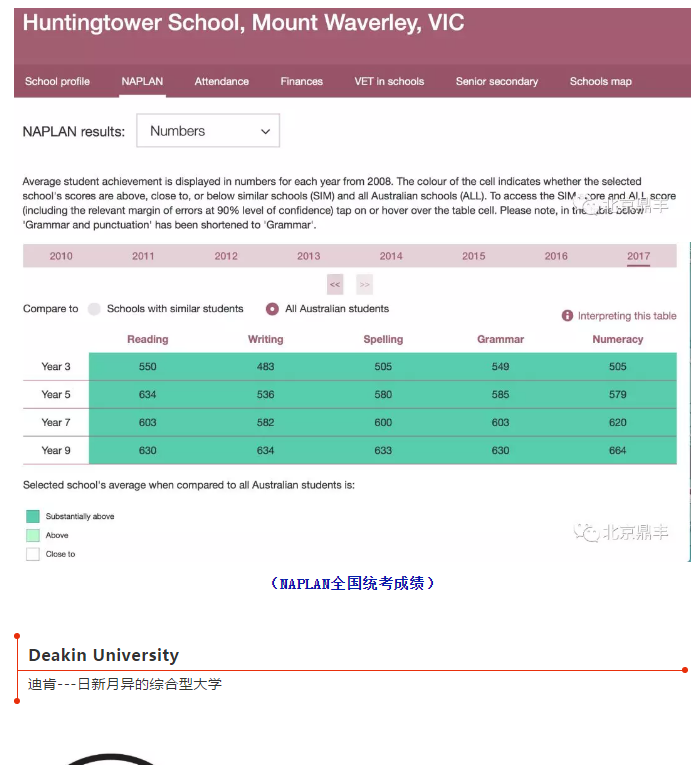
Task: Click the previous years arrow button
Action: (335, 284)
